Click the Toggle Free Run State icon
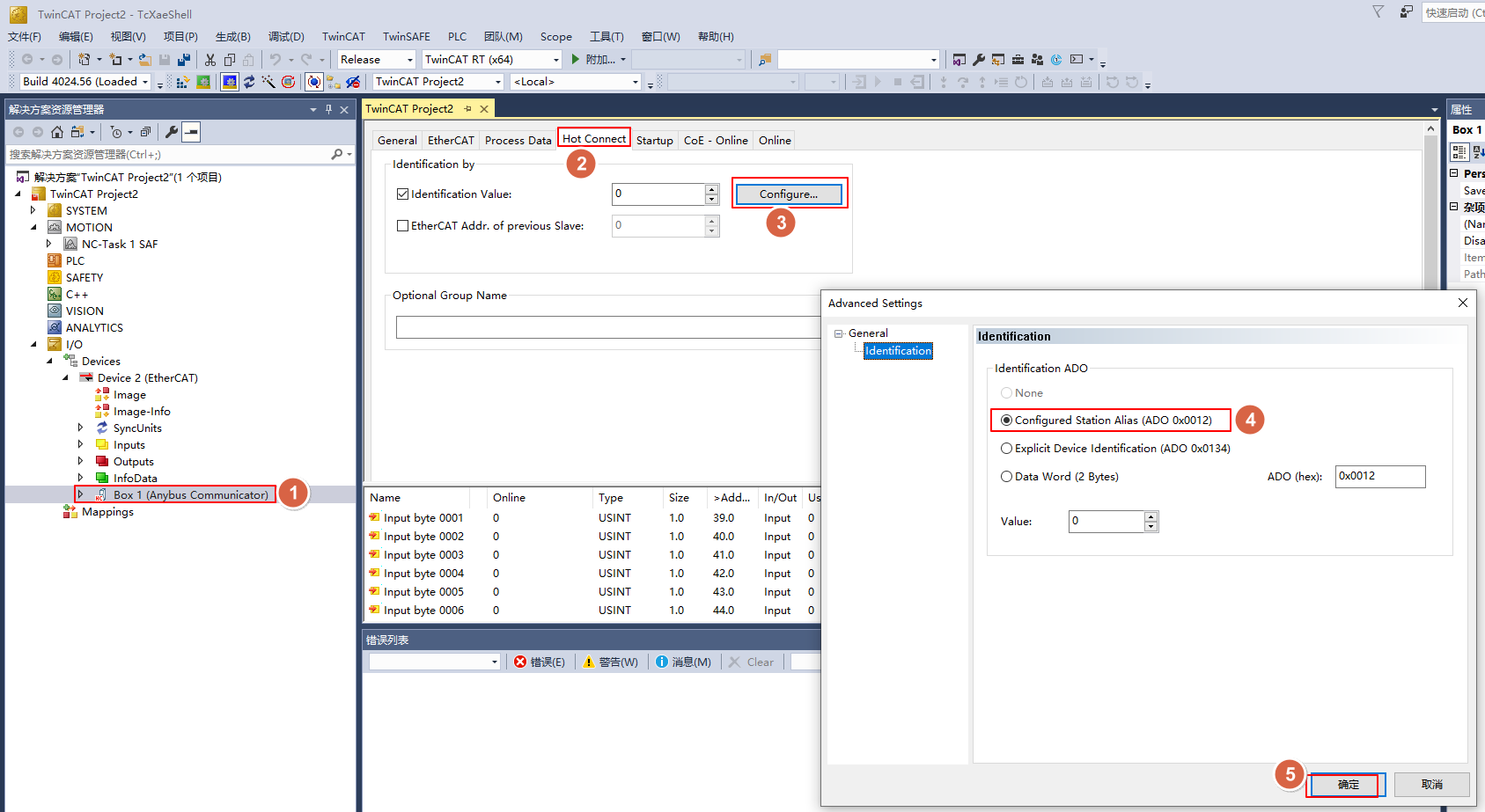This screenshot has height=812, width=1485. point(288,82)
